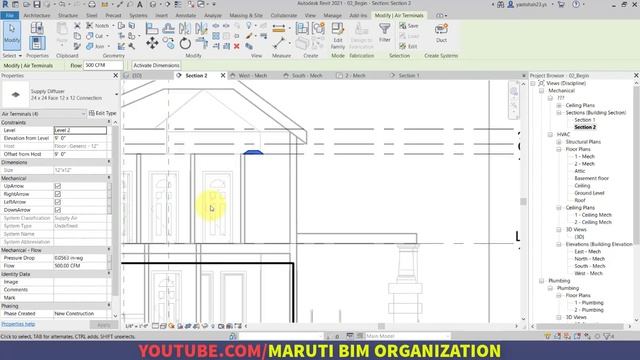Click the Save icon in Quick Access Toolbar
Screen dimensions: 640x360
(37, 4)
